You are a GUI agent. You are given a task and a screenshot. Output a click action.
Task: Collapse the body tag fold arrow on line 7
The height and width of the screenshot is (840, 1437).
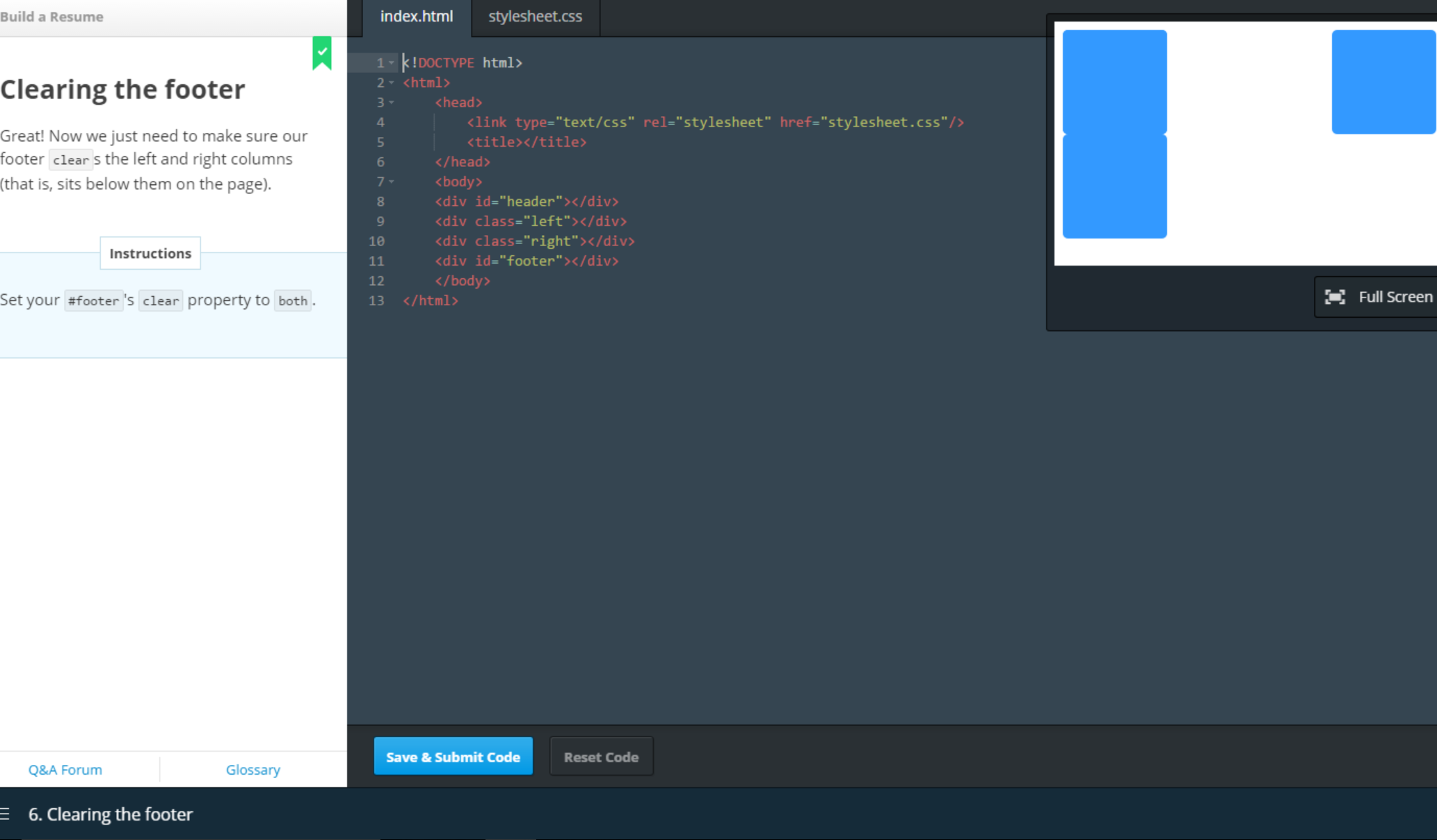(392, 181)
